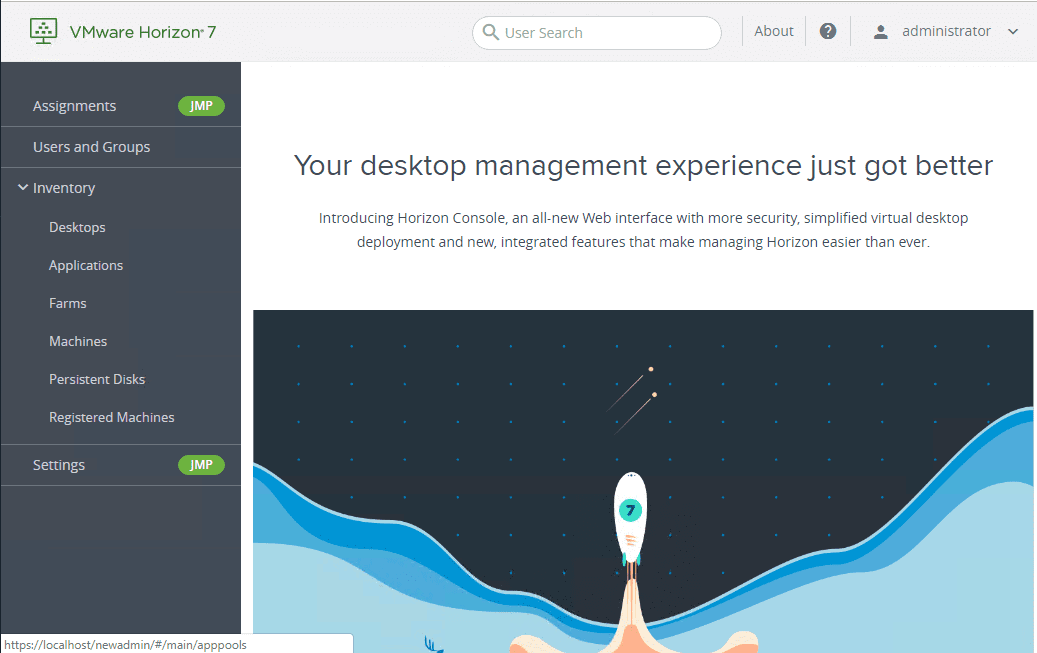This screenshot has height=653, width=1037.
Task: Click the administrator user profile icon
Action: click(879, 30)
